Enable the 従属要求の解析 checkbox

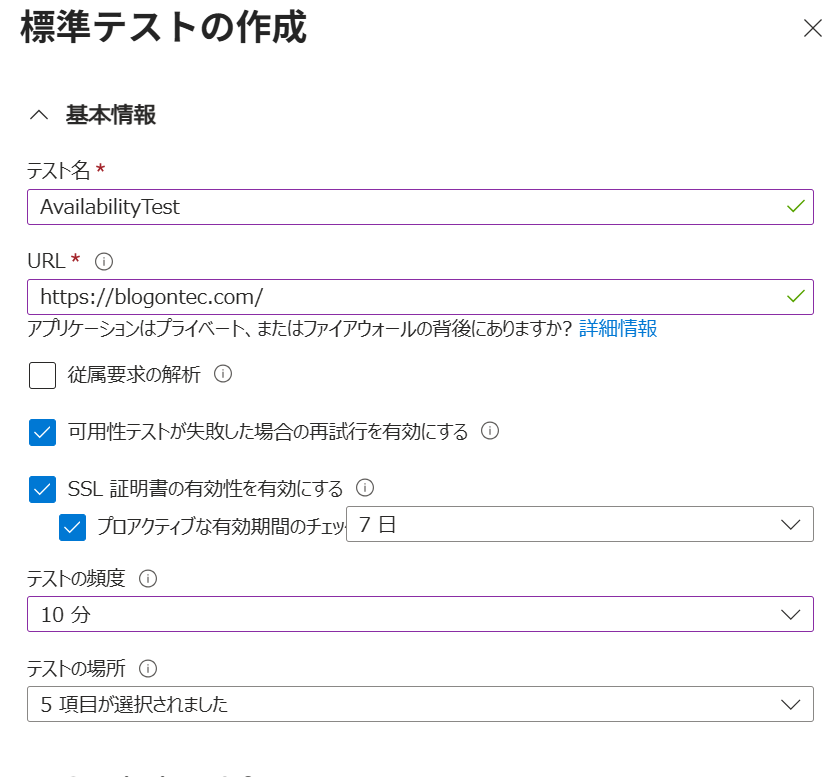[43, 375]
